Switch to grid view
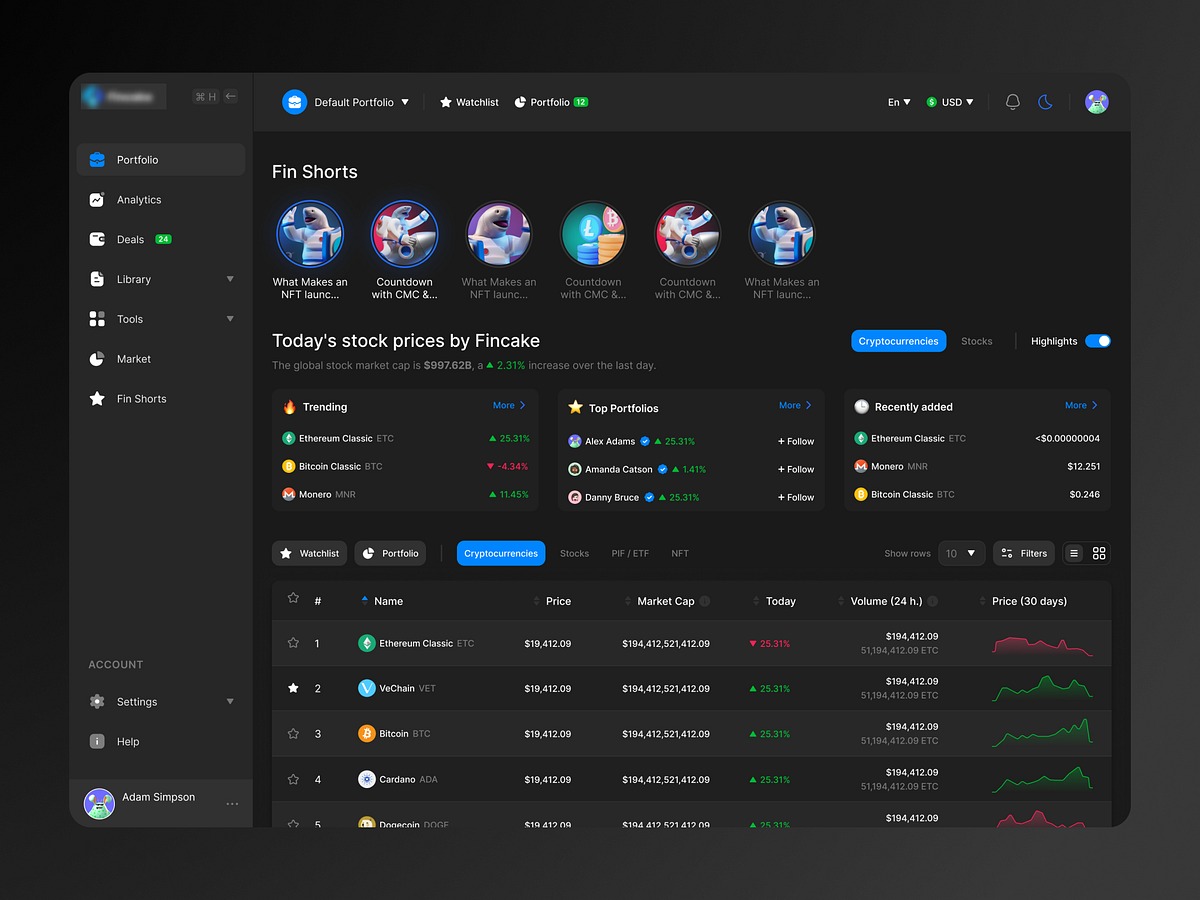Image resolution: width=1200 pixels, height=900 pixels. click(1099, 553)
